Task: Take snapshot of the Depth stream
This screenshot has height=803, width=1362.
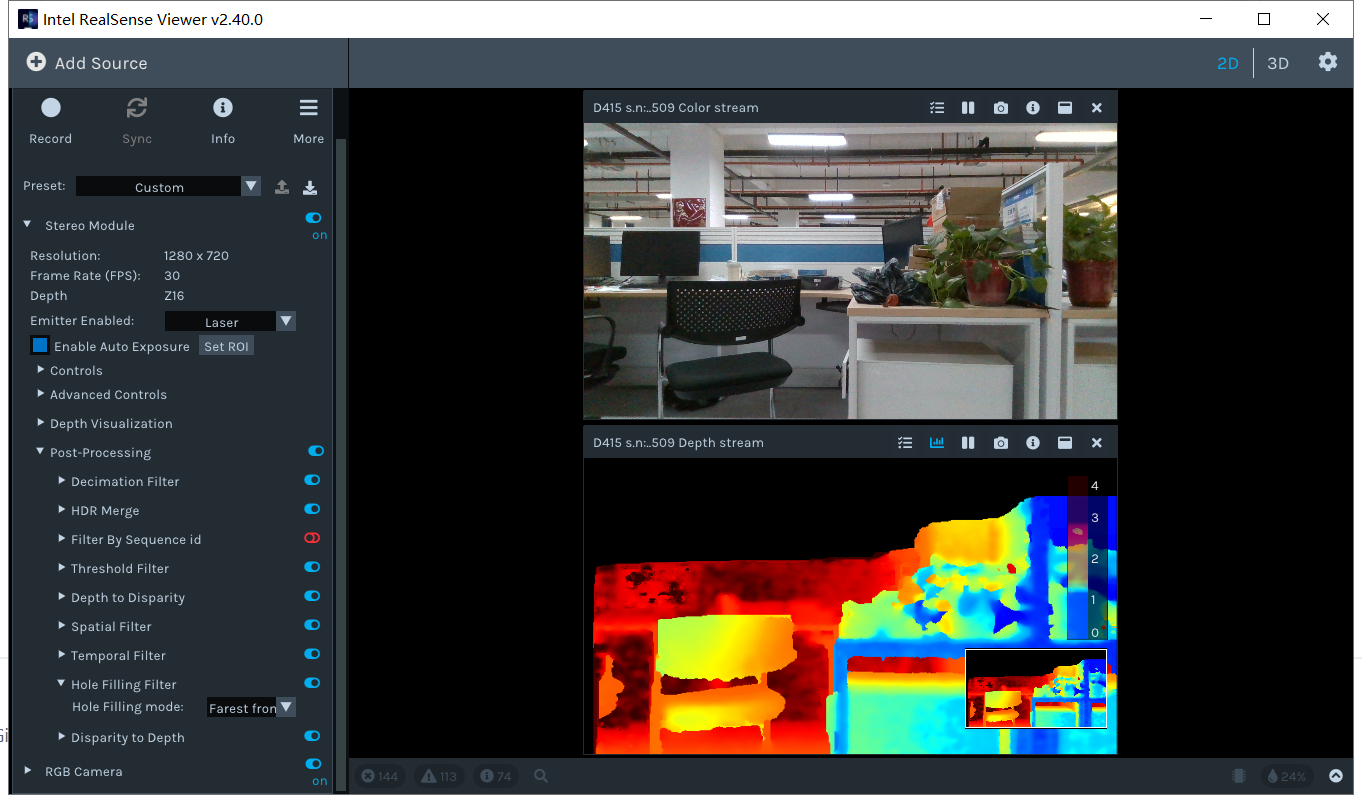Action: pyautogui.click(x=1001, y=443)
